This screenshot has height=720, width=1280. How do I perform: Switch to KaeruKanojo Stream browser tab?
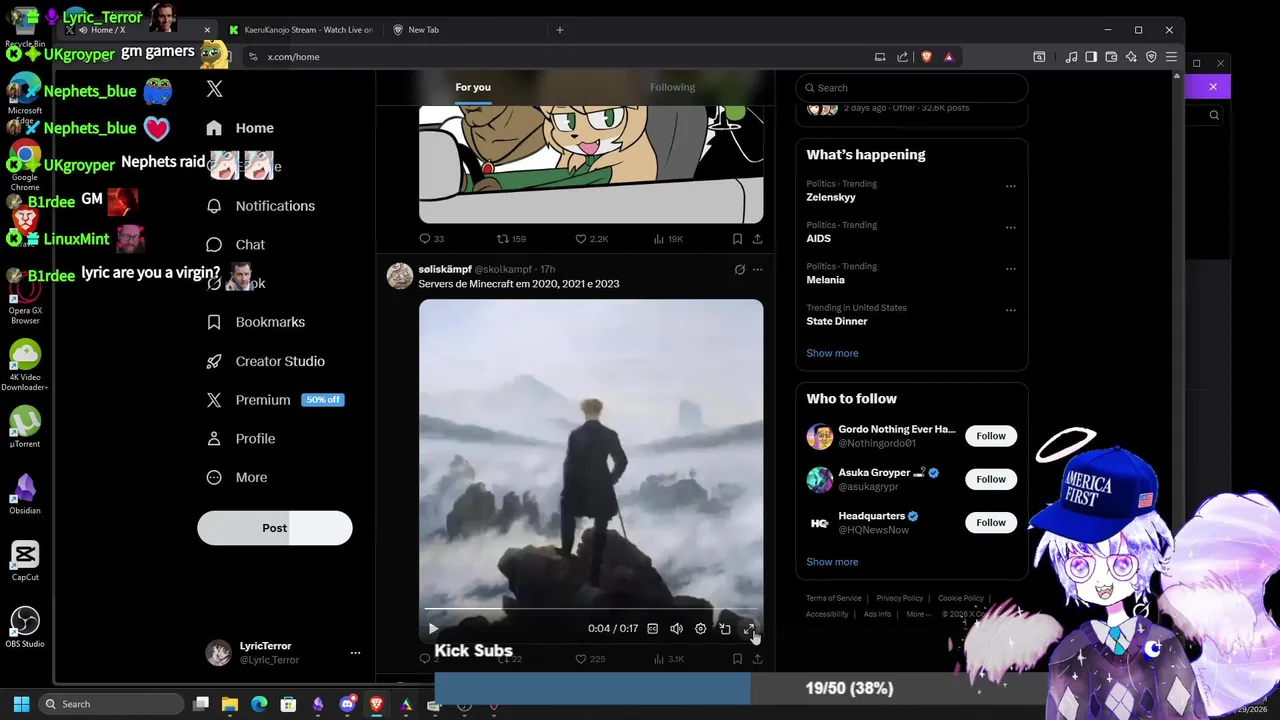coord(302,30)
